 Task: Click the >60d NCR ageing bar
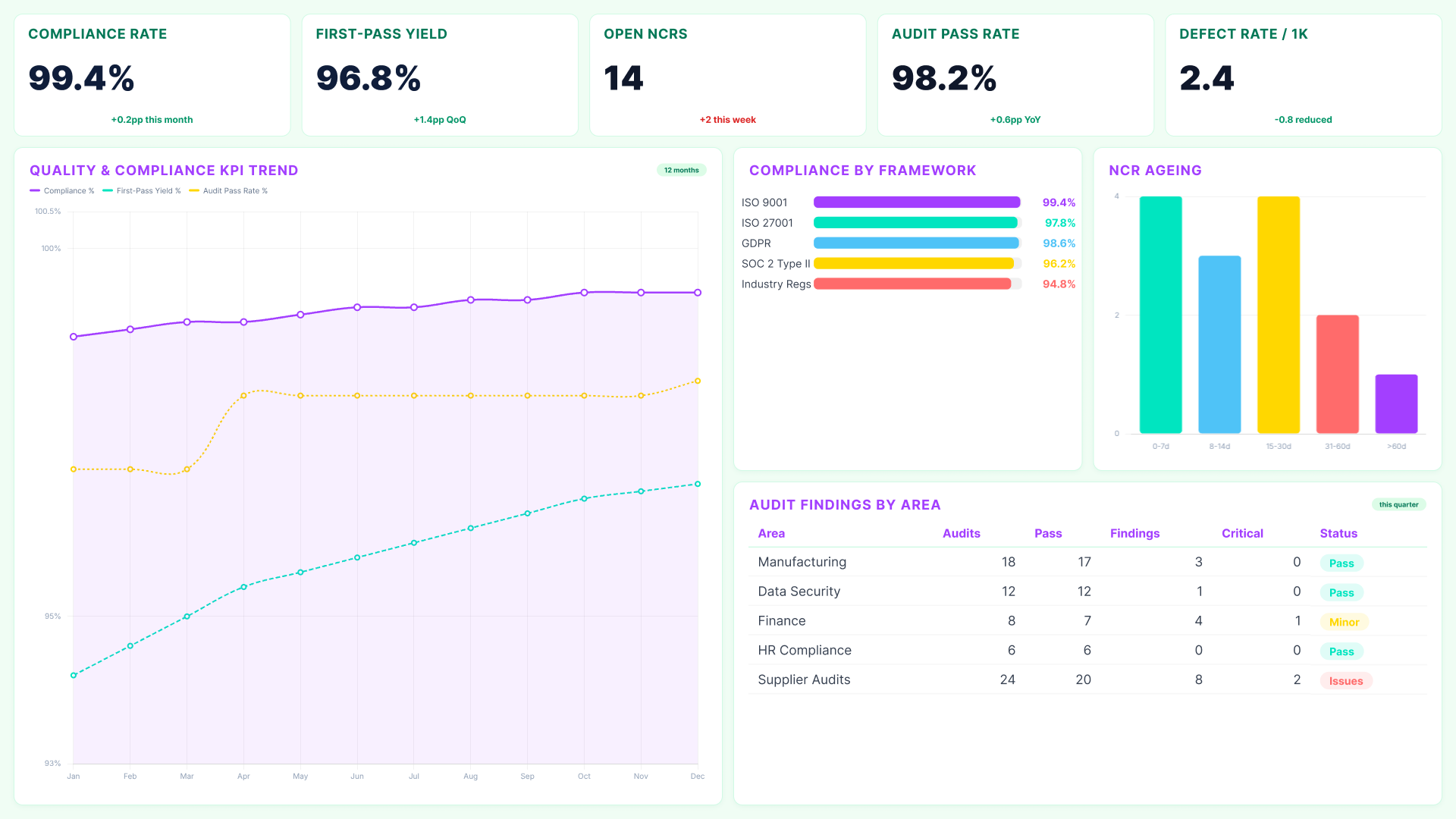(1397, 403)
